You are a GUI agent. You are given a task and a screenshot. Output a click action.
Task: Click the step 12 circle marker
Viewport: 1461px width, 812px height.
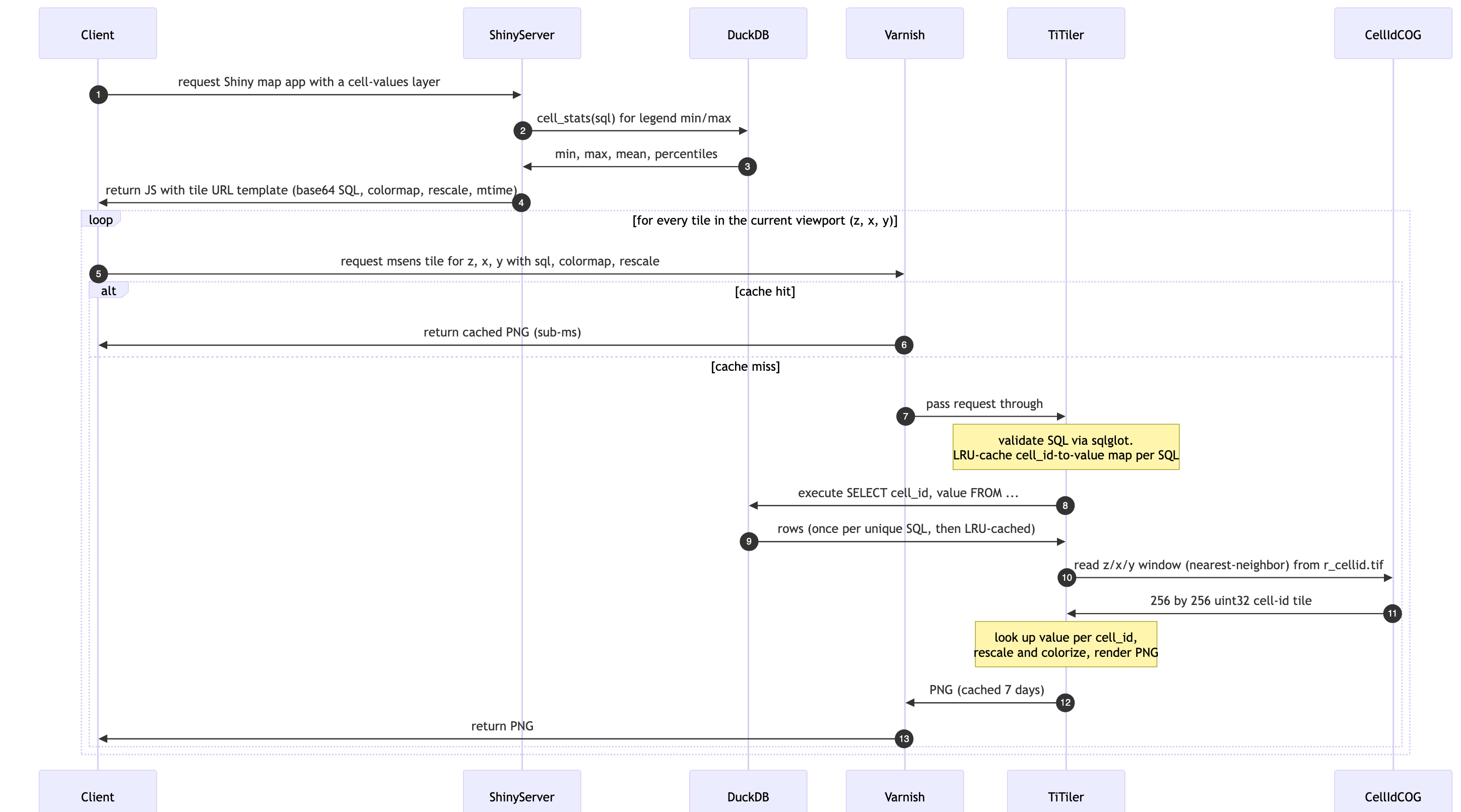click(1065, 703)
